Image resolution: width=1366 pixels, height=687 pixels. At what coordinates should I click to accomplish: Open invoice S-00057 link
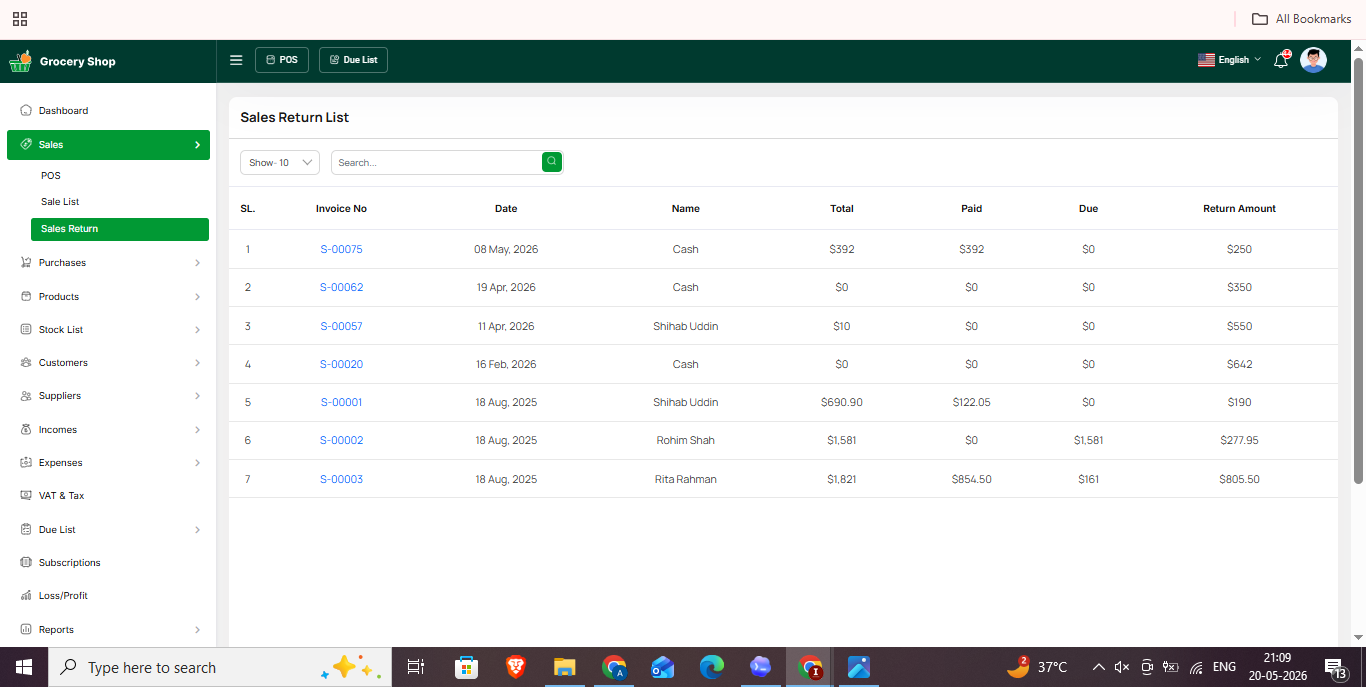point(341,326)
